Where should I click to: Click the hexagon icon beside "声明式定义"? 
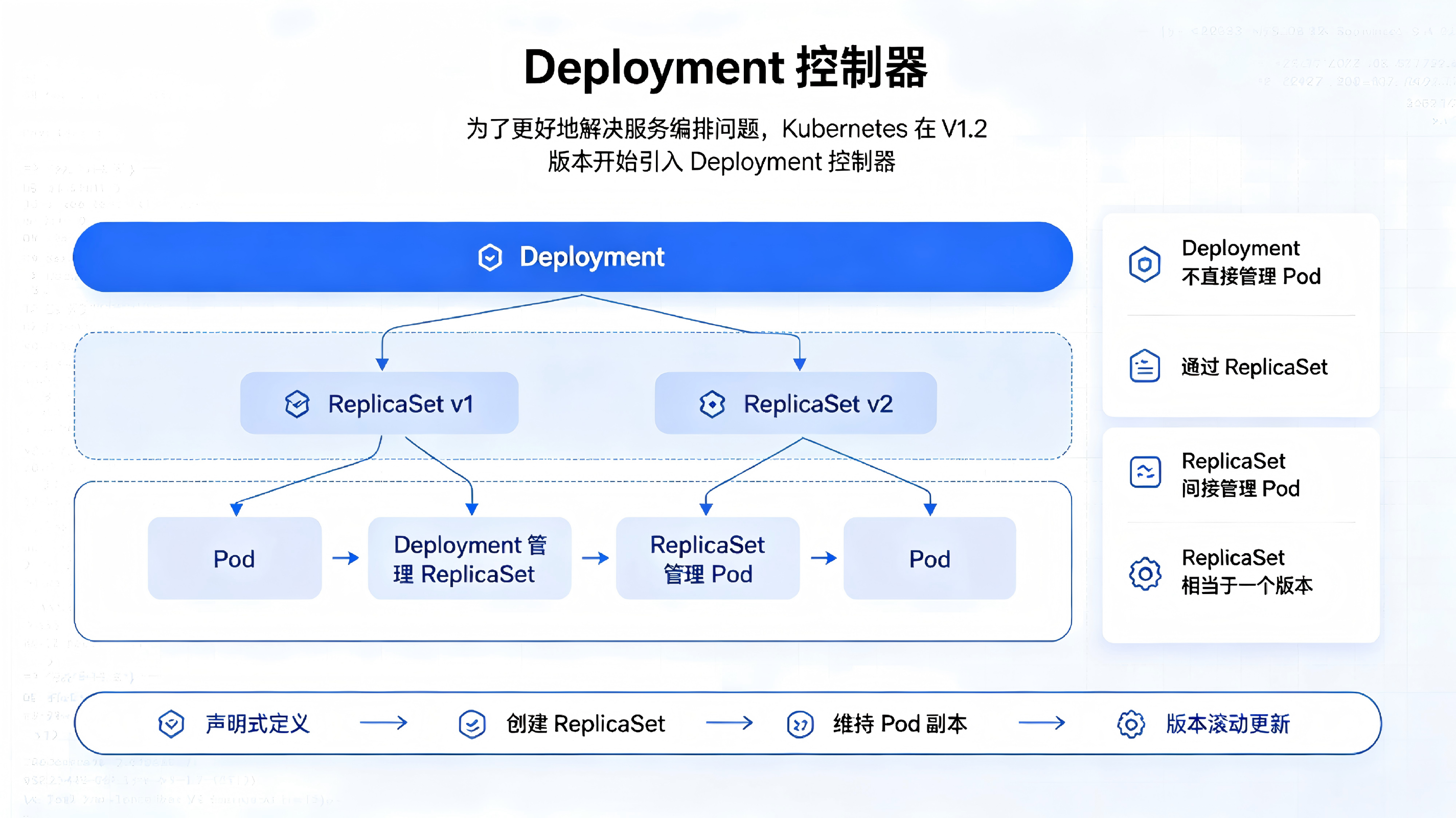[171, 724]
